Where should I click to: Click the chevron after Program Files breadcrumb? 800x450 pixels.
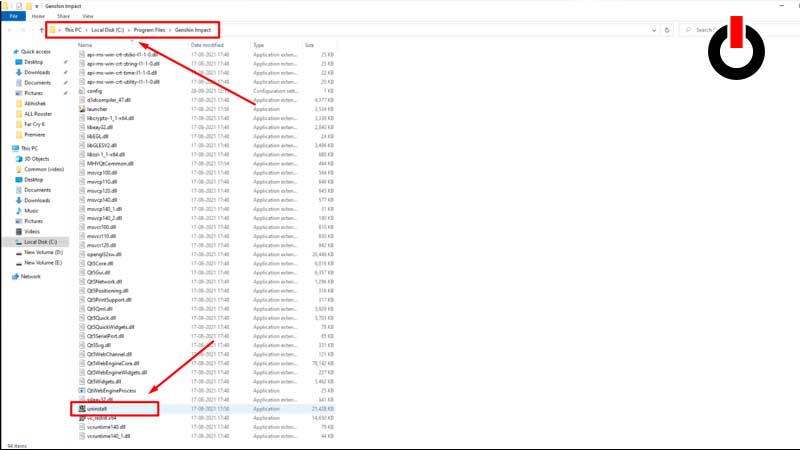(x=170, y=30)
